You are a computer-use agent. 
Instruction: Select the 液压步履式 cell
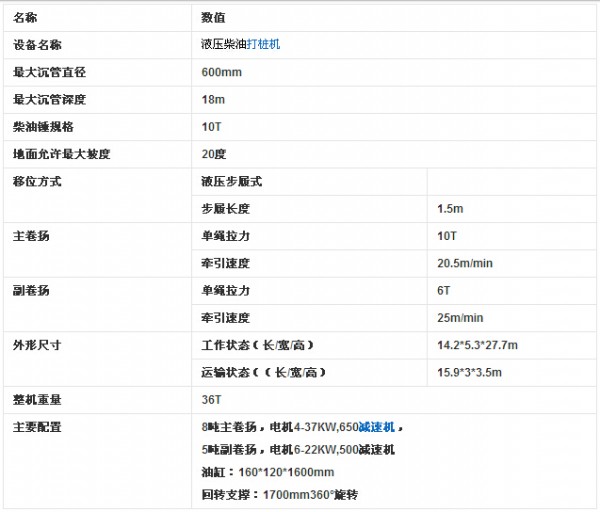click(231, 182)
